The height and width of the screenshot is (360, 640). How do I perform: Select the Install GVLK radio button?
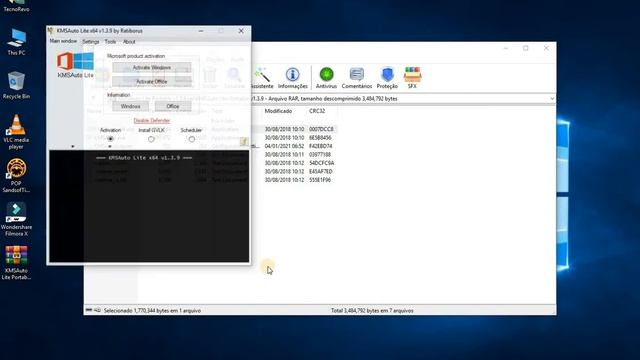click(151, 139)
